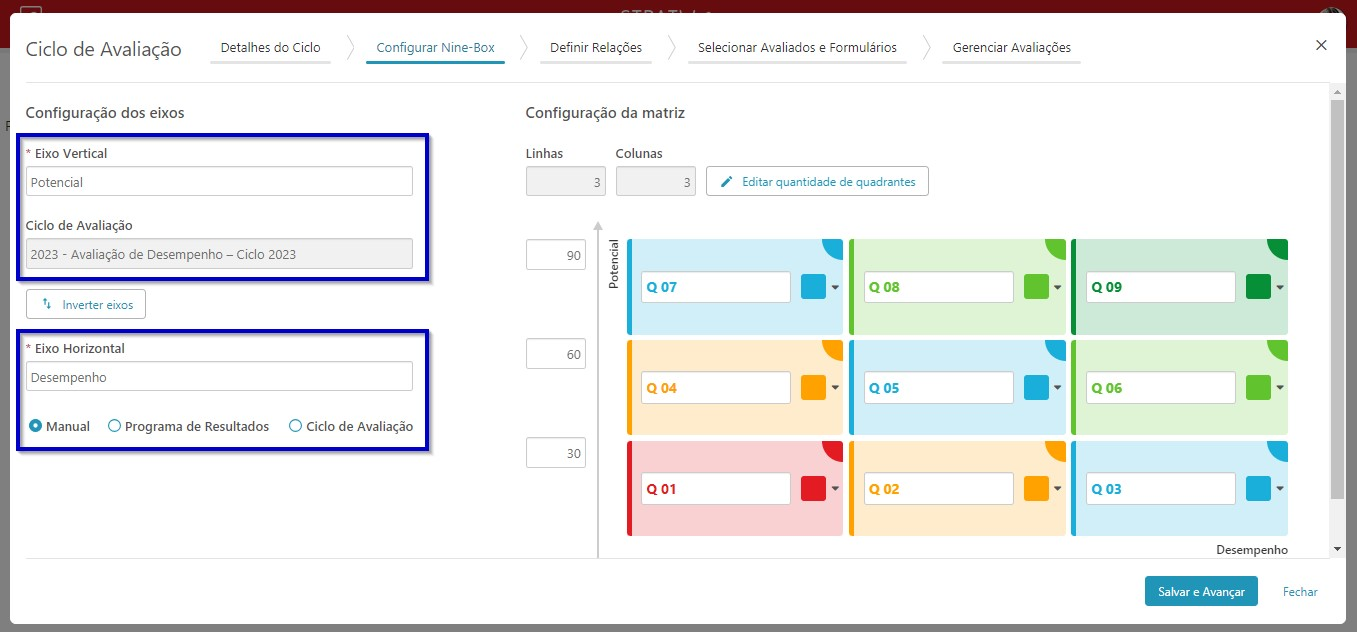Click the blue color swatch for Q 03
The width and height of the screenshot is (1357, 632).
[x=1258, y=489]
